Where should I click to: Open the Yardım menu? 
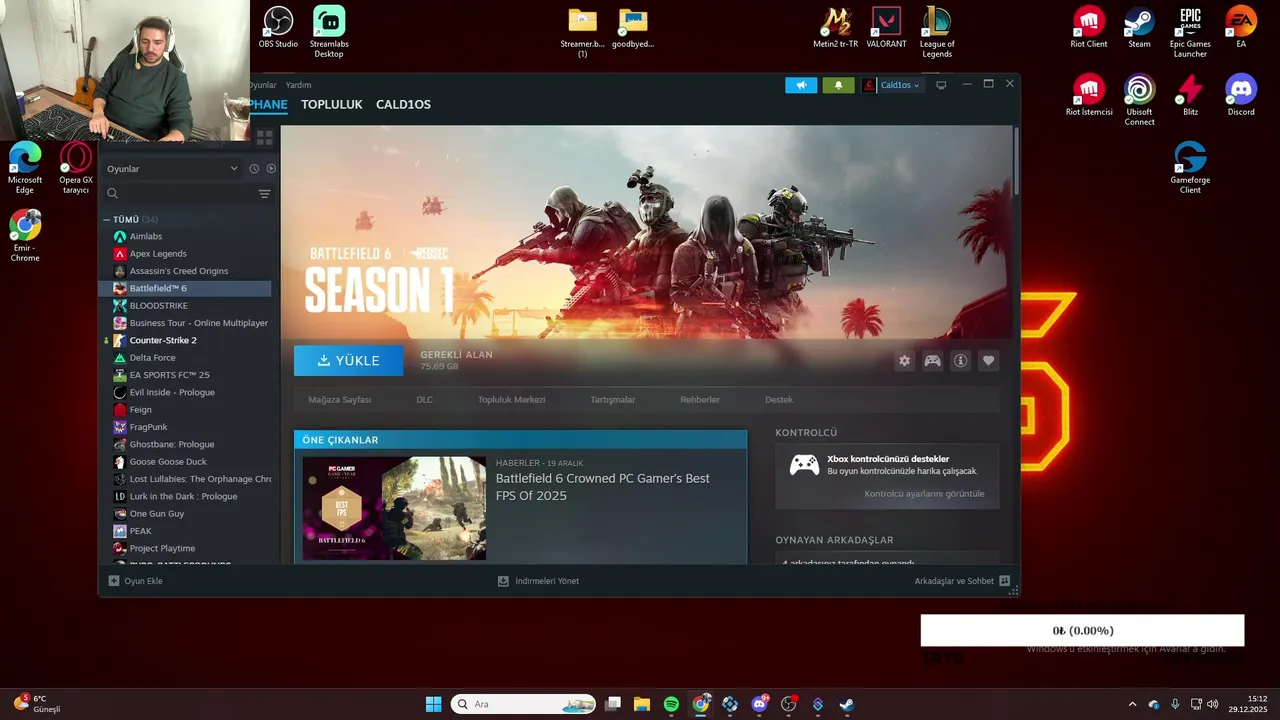[x=298, y=85]
